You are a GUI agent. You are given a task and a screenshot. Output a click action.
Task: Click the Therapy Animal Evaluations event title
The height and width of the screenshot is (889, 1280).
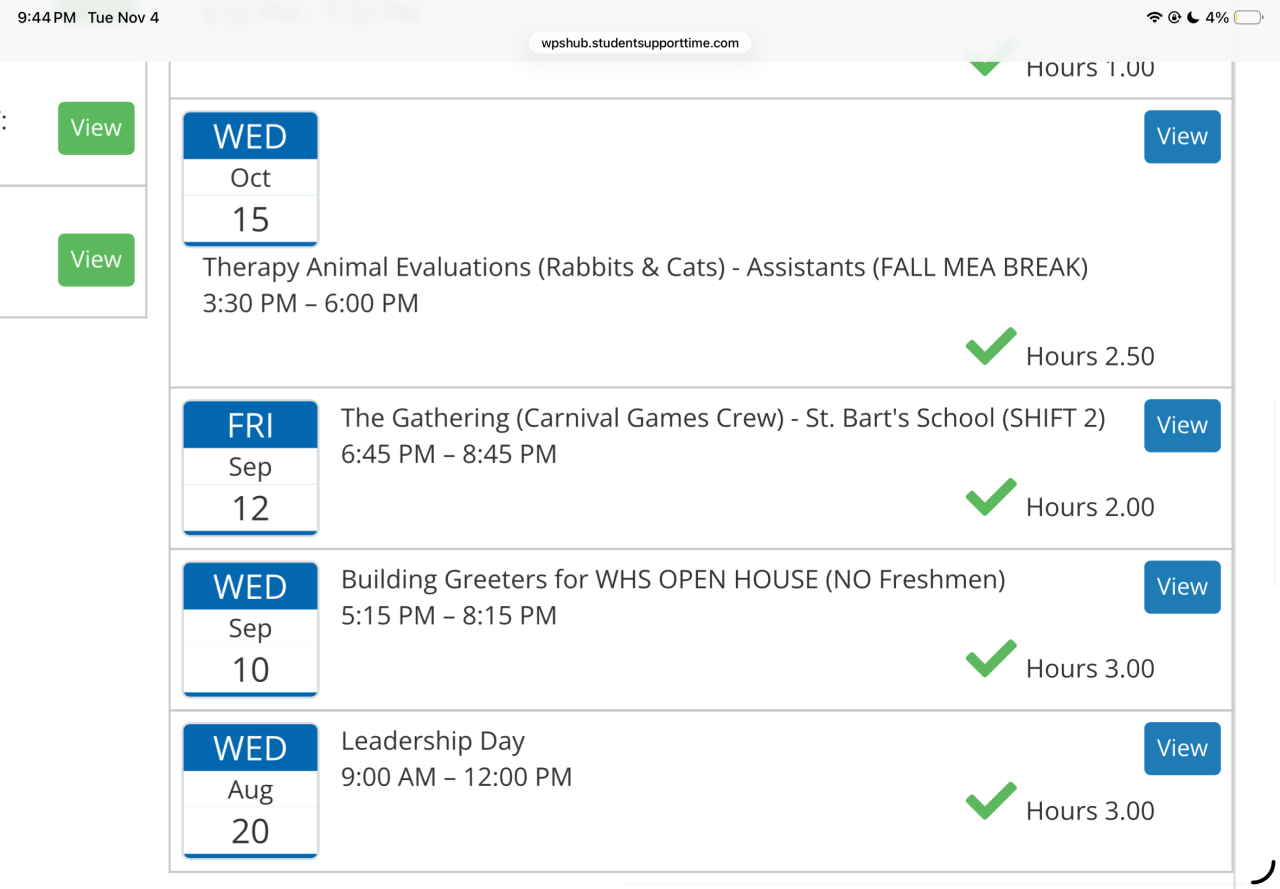645,268
